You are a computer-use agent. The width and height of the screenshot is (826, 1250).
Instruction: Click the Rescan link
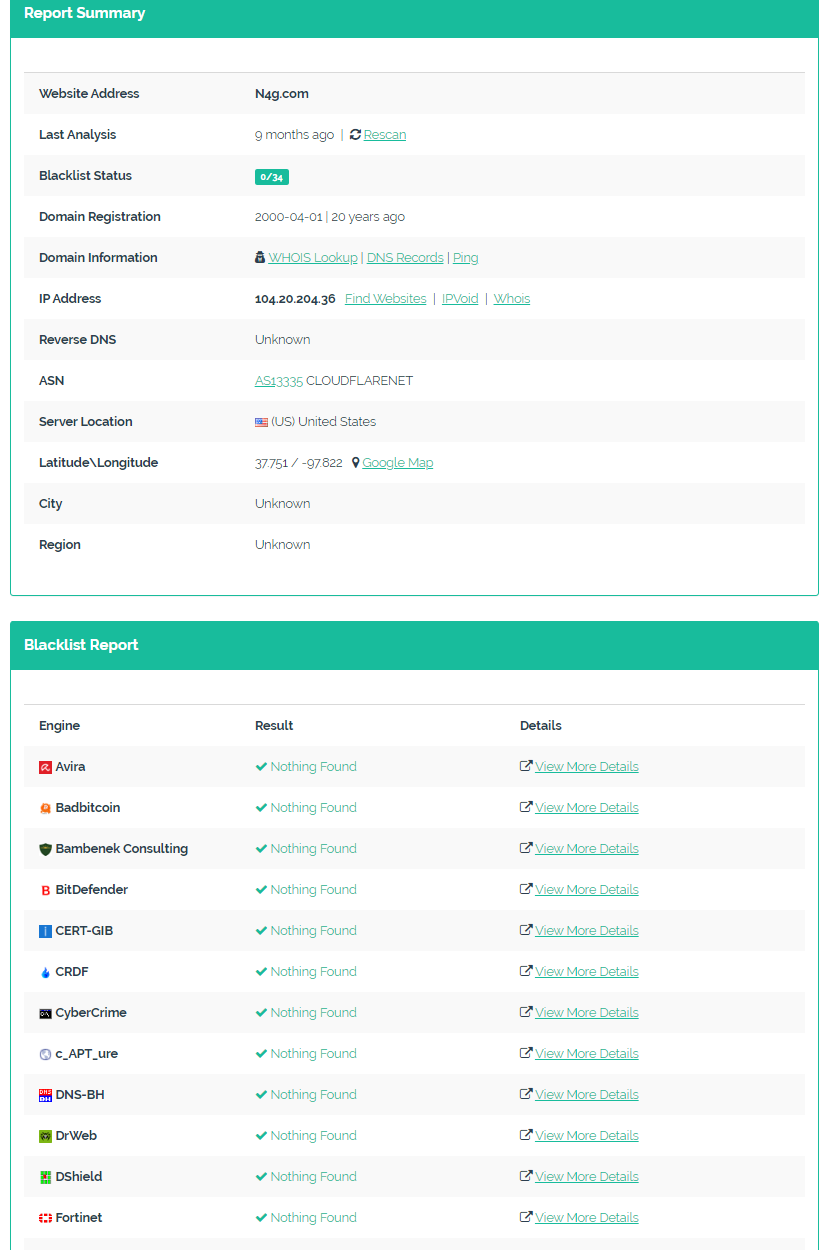point(385,135)
